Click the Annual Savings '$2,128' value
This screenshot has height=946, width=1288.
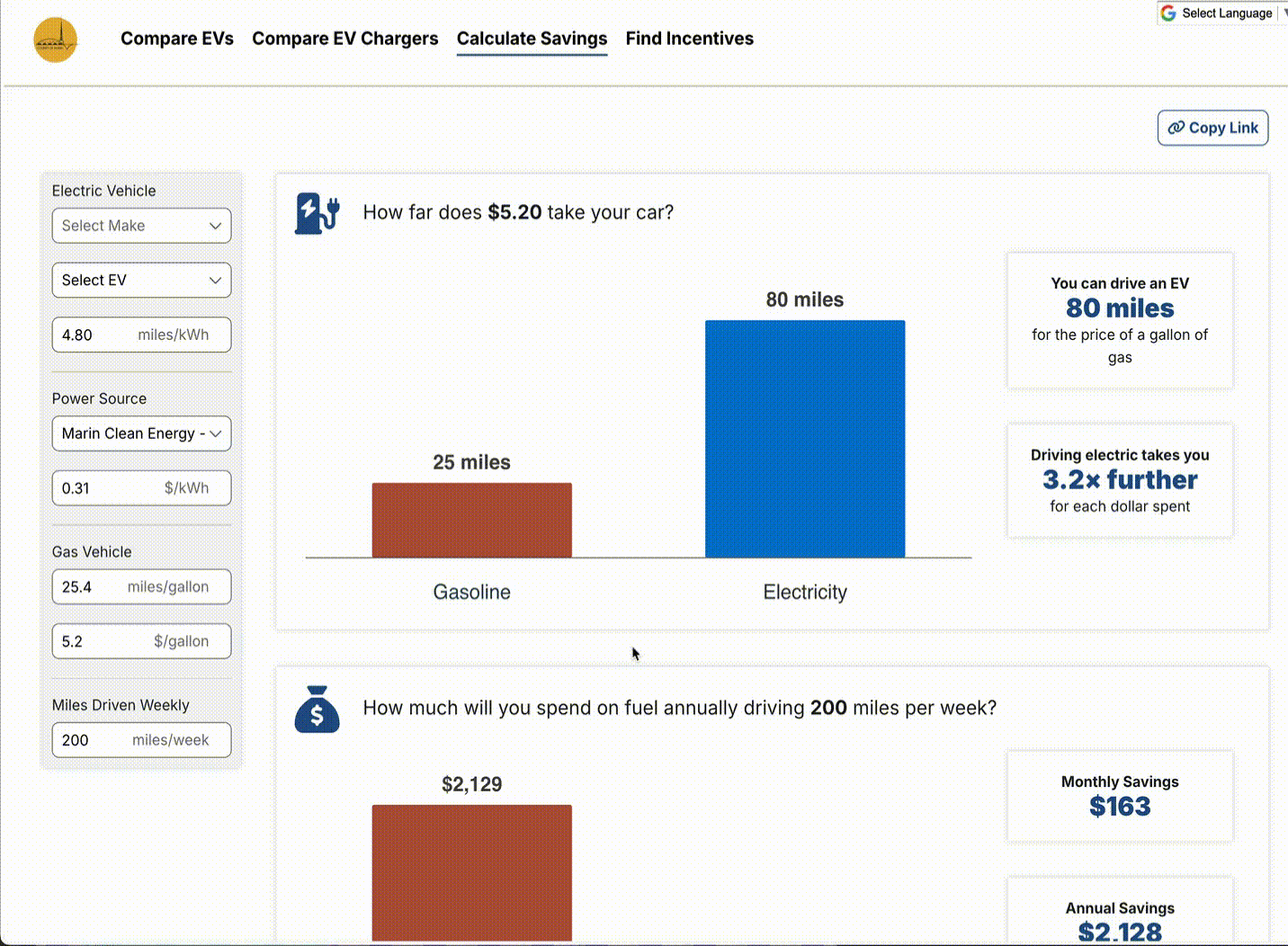click(x=1120, y=933)
